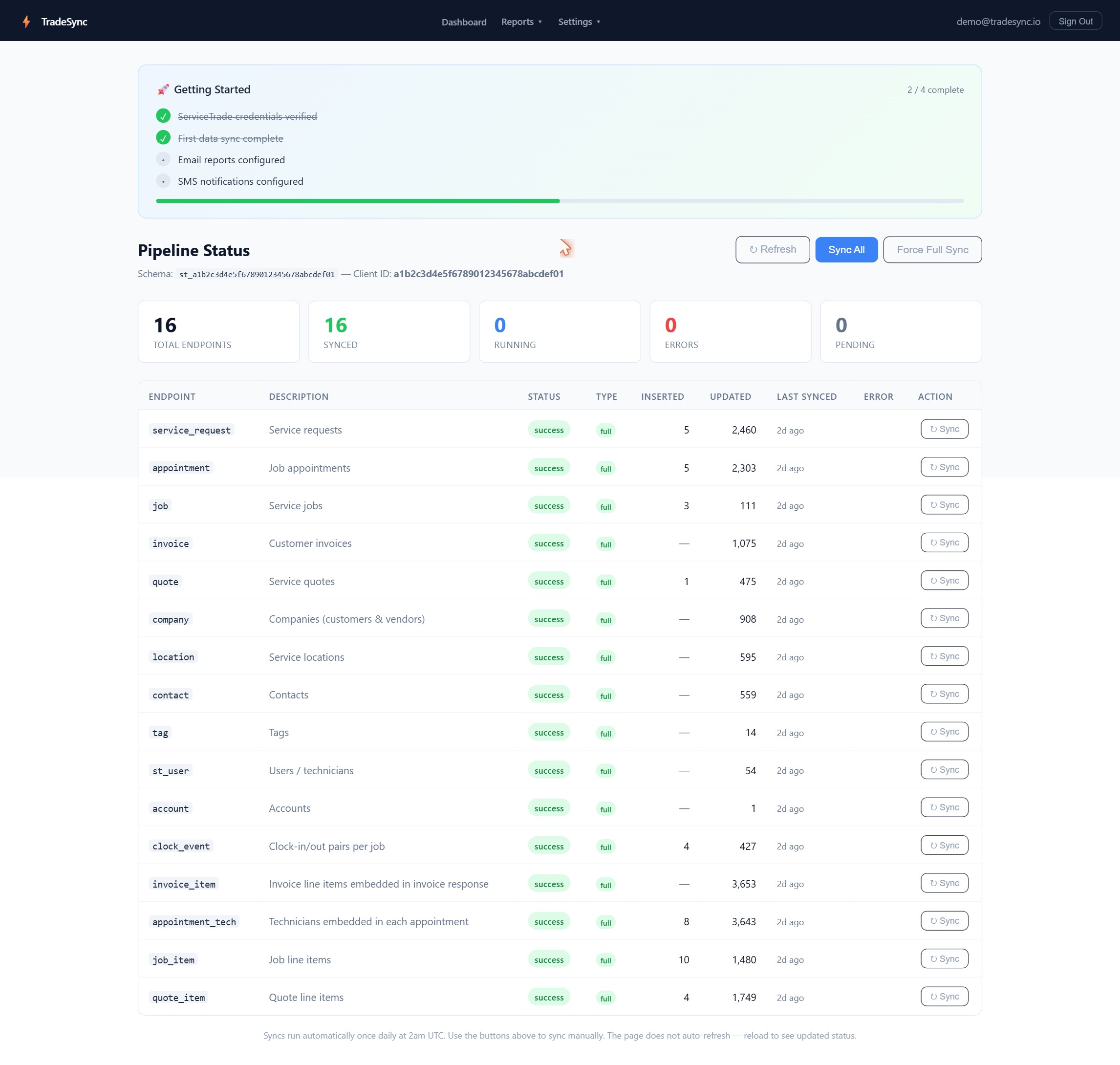Sync the appointment_tech endpoint
Image resolution: width=1120 pixels, height=1065 pixels.
pos(944,921)
